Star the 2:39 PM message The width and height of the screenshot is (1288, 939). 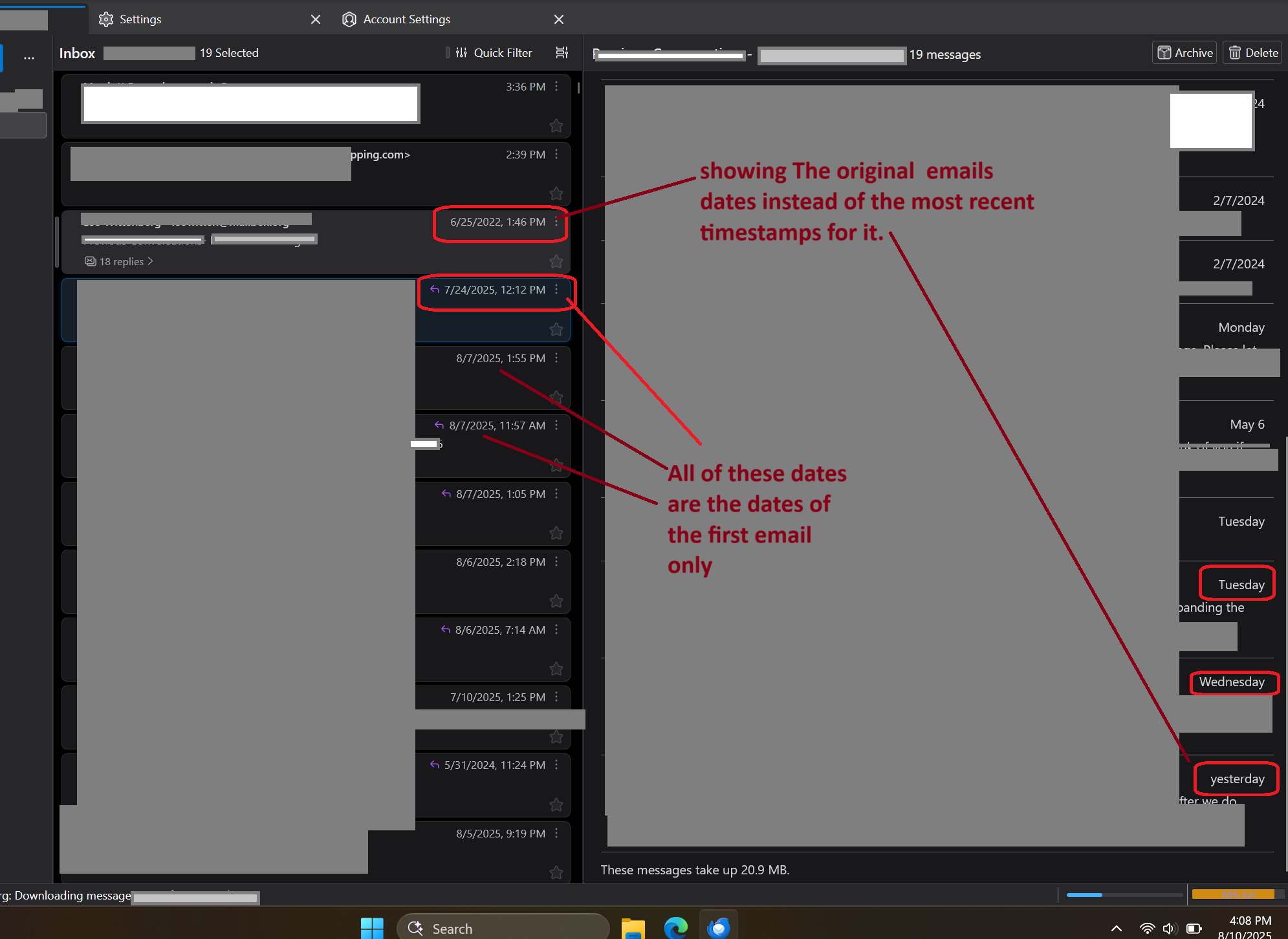tap(556, 193)
